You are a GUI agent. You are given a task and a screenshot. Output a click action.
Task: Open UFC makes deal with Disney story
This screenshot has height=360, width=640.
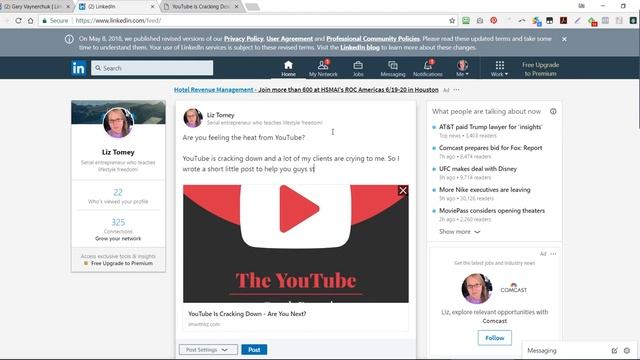[478, 169]
